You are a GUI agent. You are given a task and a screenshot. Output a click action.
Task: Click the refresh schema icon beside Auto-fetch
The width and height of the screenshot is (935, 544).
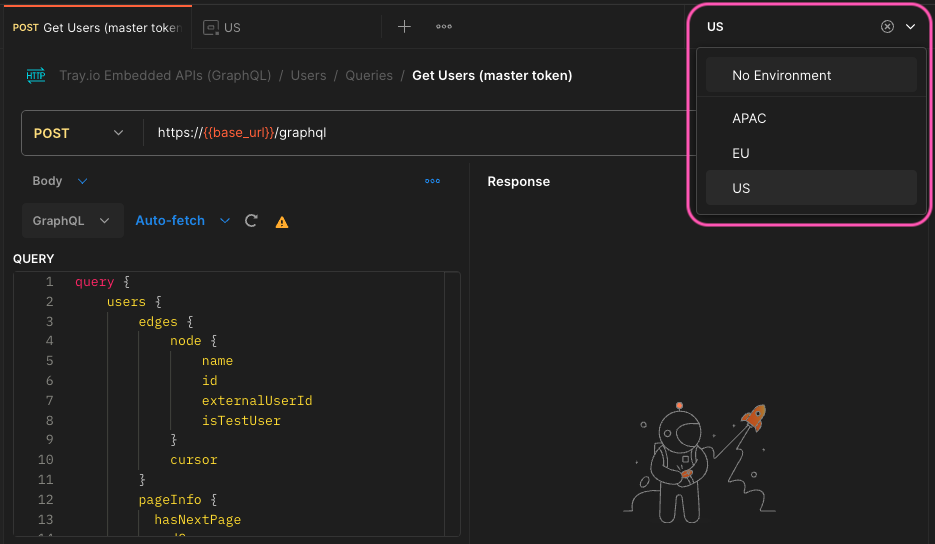click(252, 221)
